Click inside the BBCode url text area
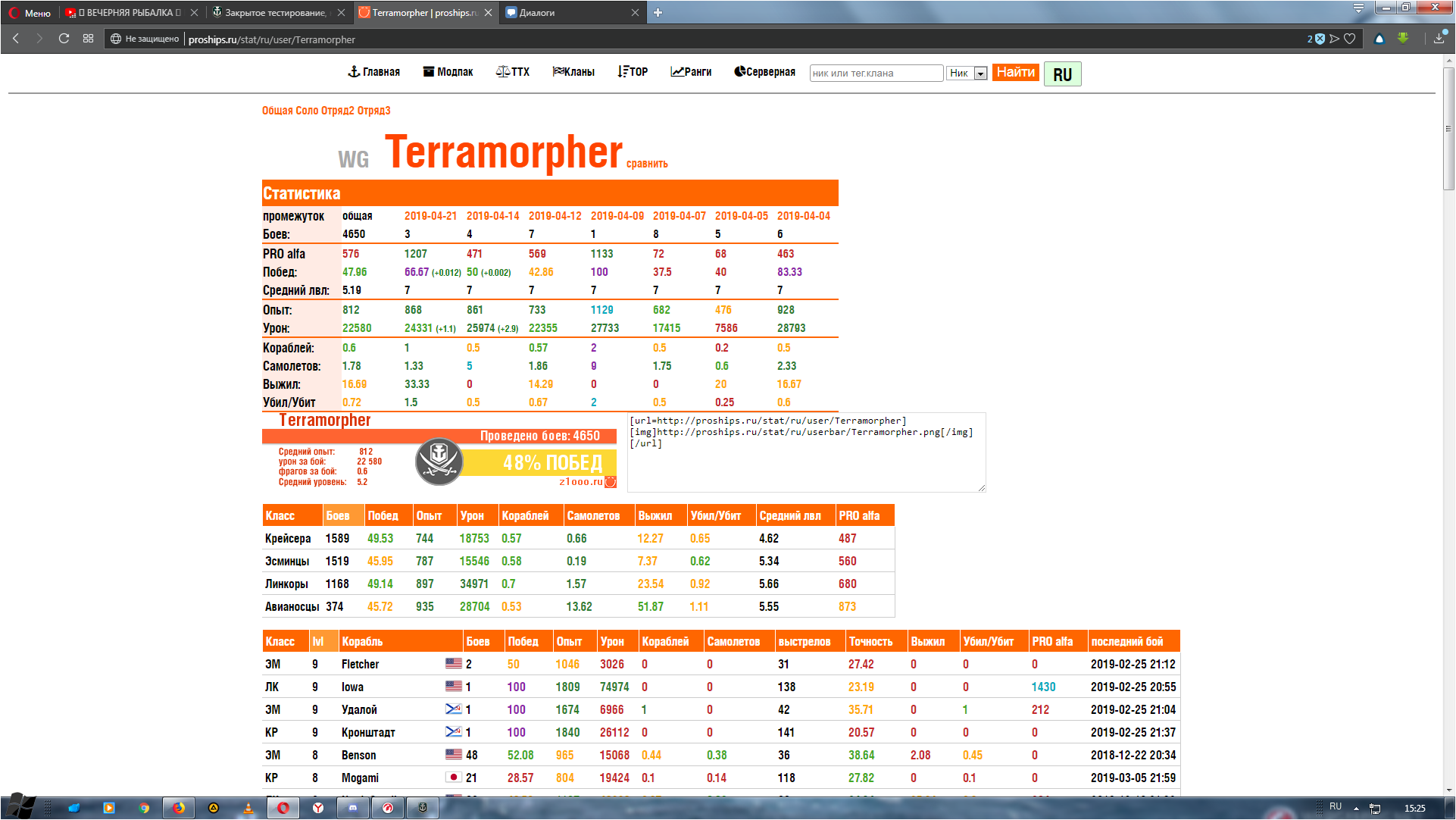The image size is (1456, 820). click(x=806, y=452)
